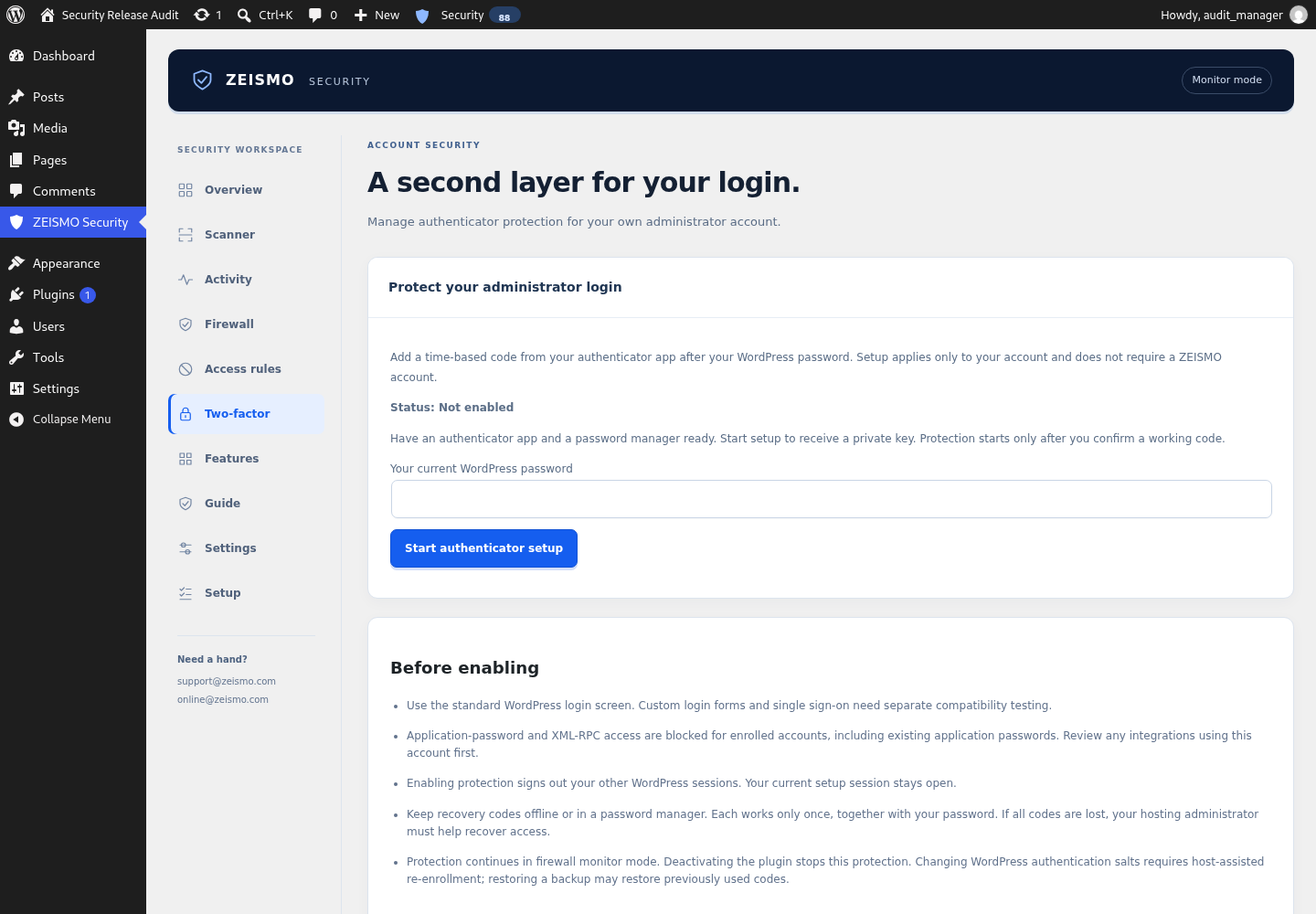Click the Posts pin icon
1316x914 pixels.
pyautogui.click(x=16, y=97)
